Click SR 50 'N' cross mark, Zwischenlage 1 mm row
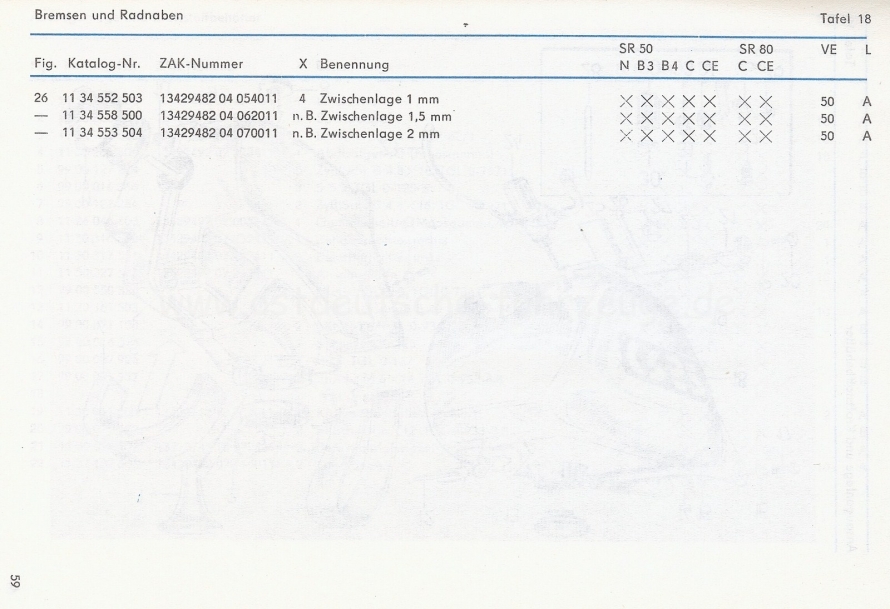Screen dimensions: 890x609 [626, 102]
